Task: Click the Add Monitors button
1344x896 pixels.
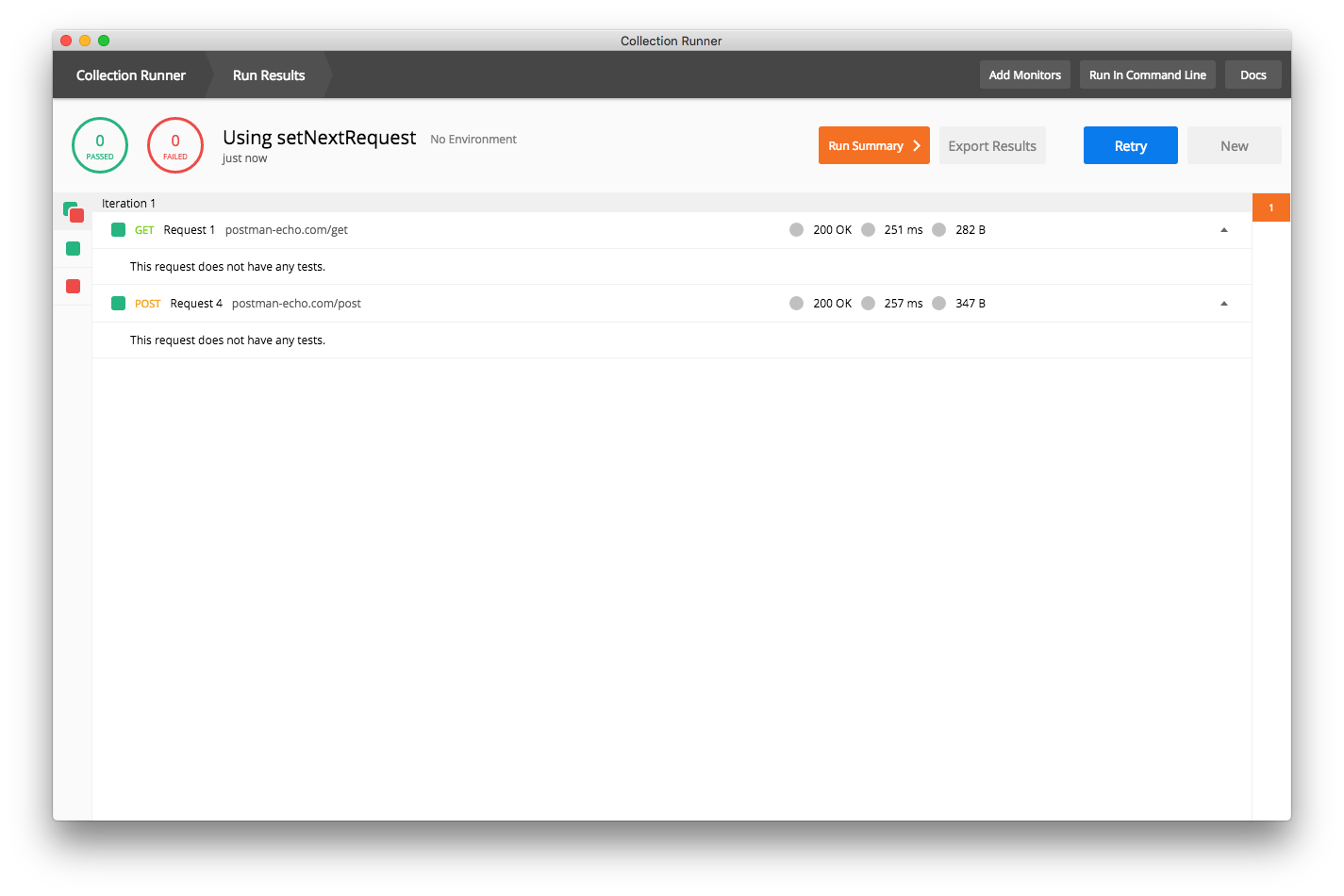Action: coord(1024,75)
